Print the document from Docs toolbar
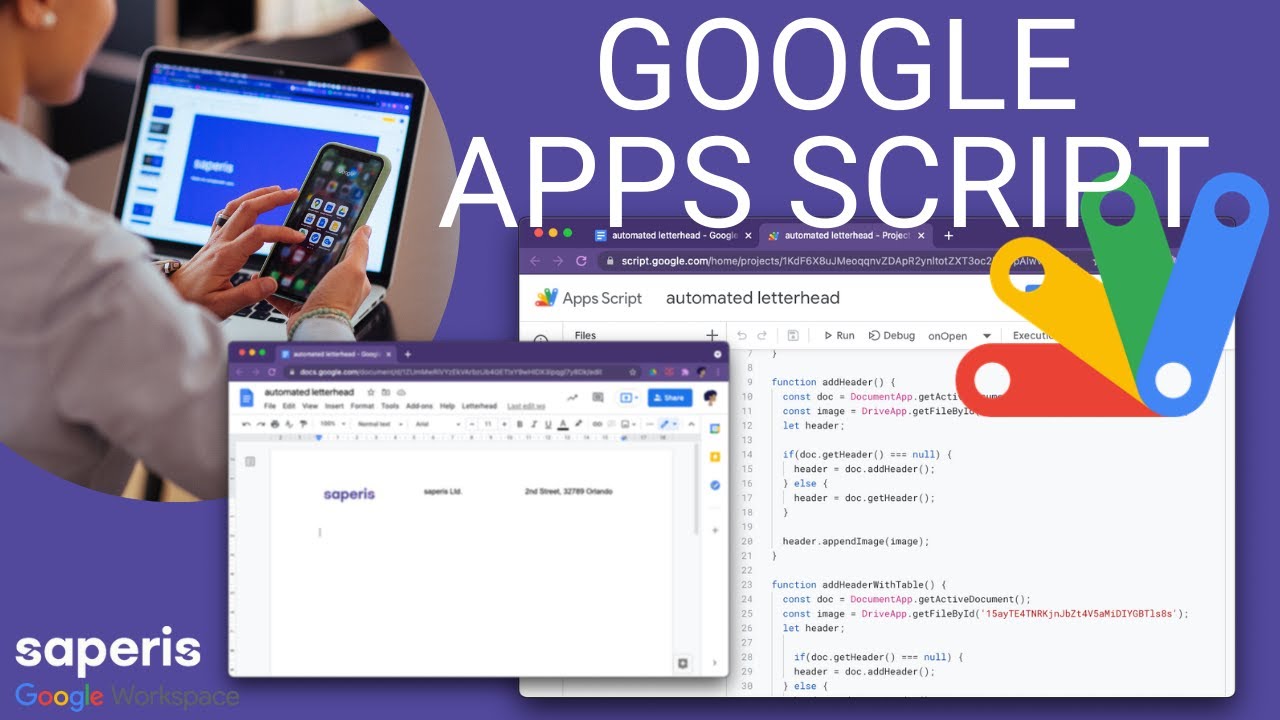This screenshot has height=720, width=1280. pos(275,424)
